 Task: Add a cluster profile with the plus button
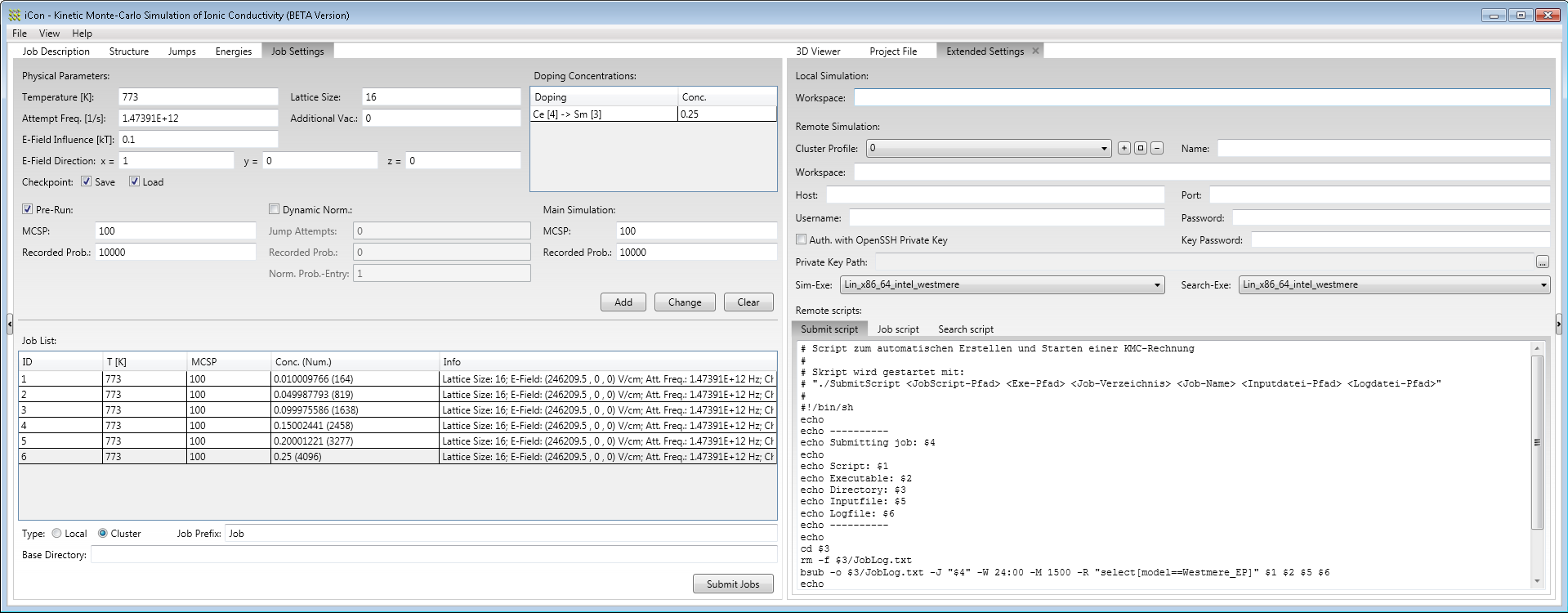[1124, 148]
